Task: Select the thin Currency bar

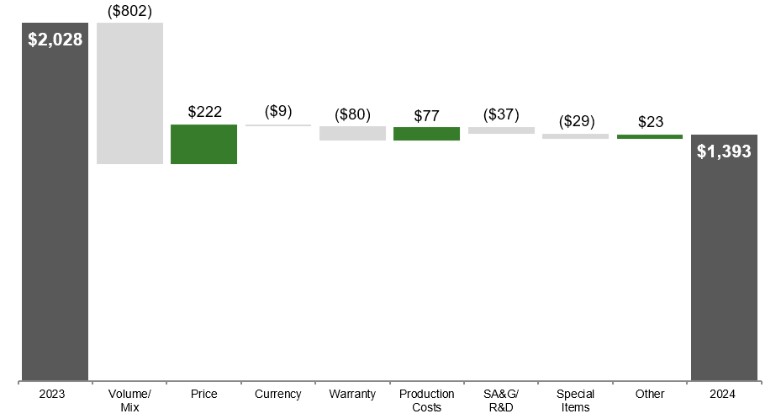Action: tap(278, 125)
